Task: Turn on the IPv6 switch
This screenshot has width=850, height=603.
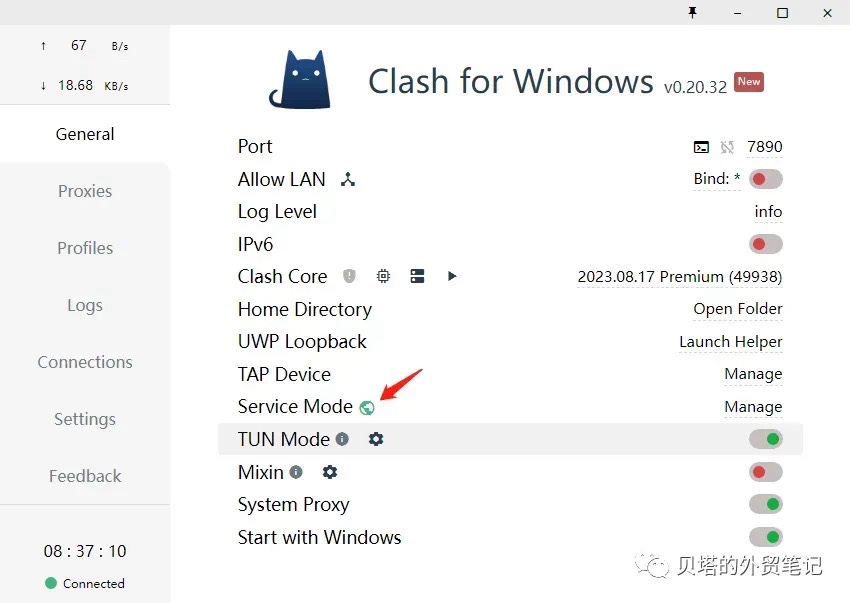Action: (x=765, y=244)
